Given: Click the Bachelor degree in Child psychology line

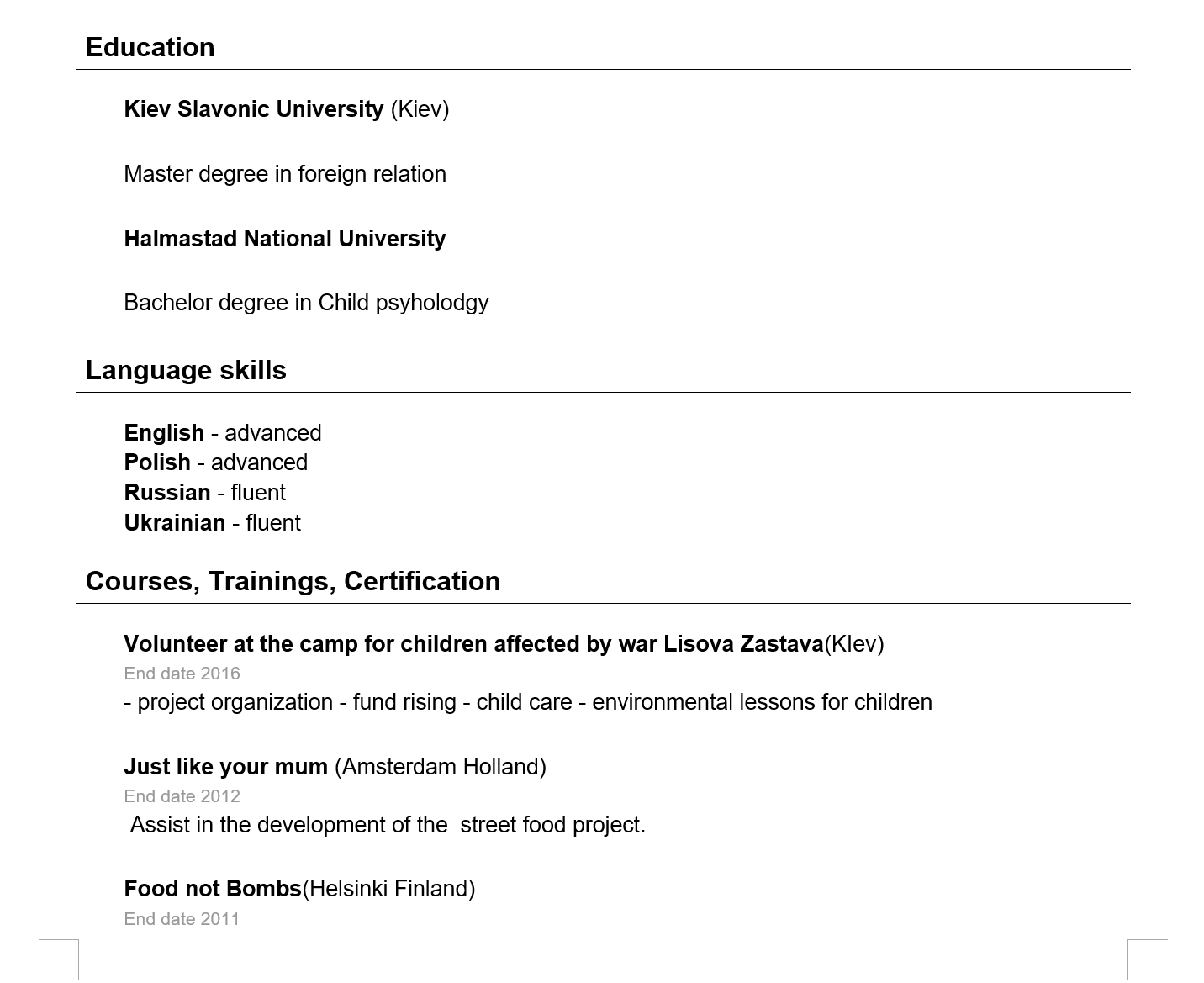Looking at the screenshot, I should pos(305,303).
